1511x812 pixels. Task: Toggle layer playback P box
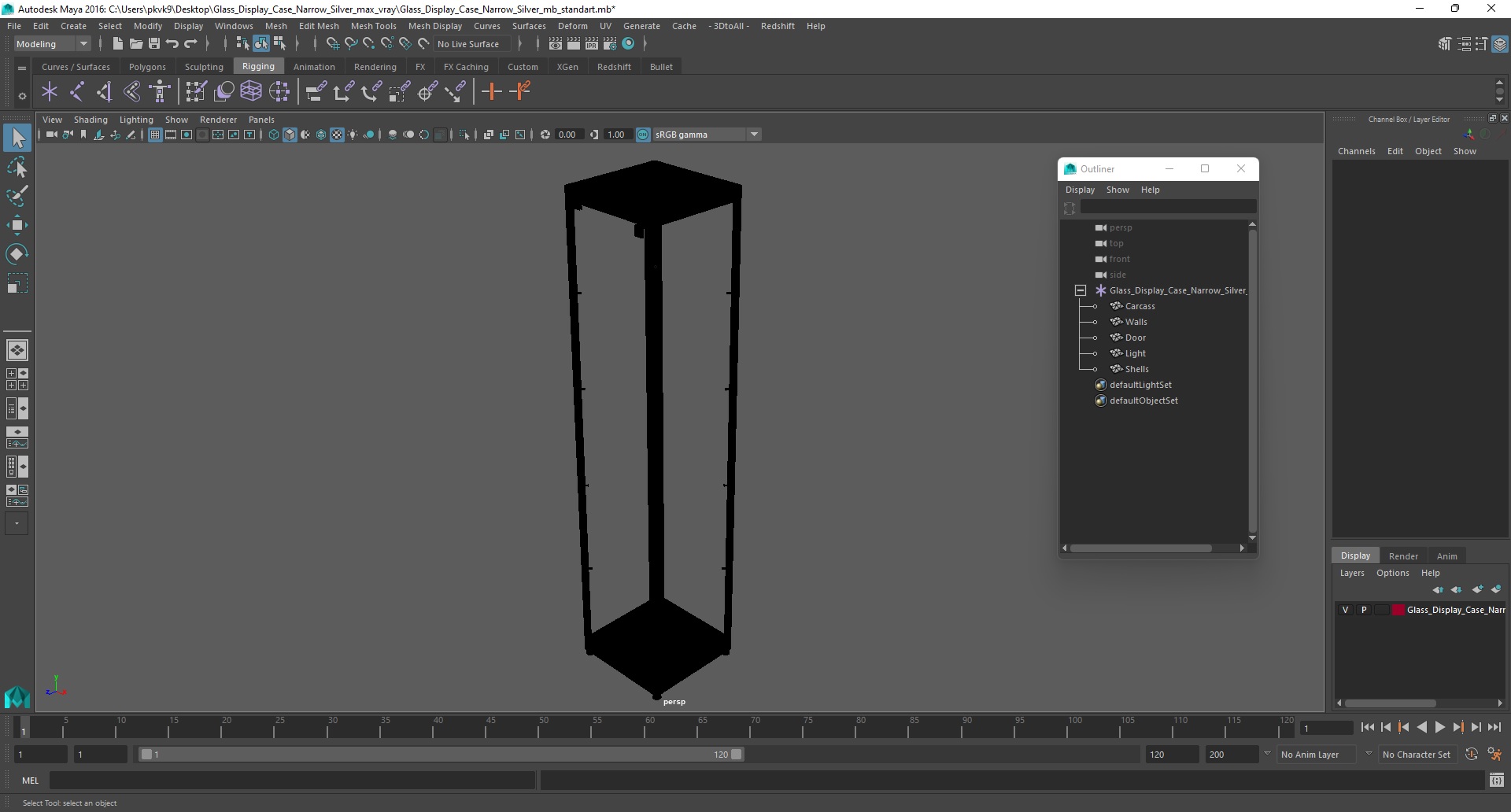(1364, 610)
